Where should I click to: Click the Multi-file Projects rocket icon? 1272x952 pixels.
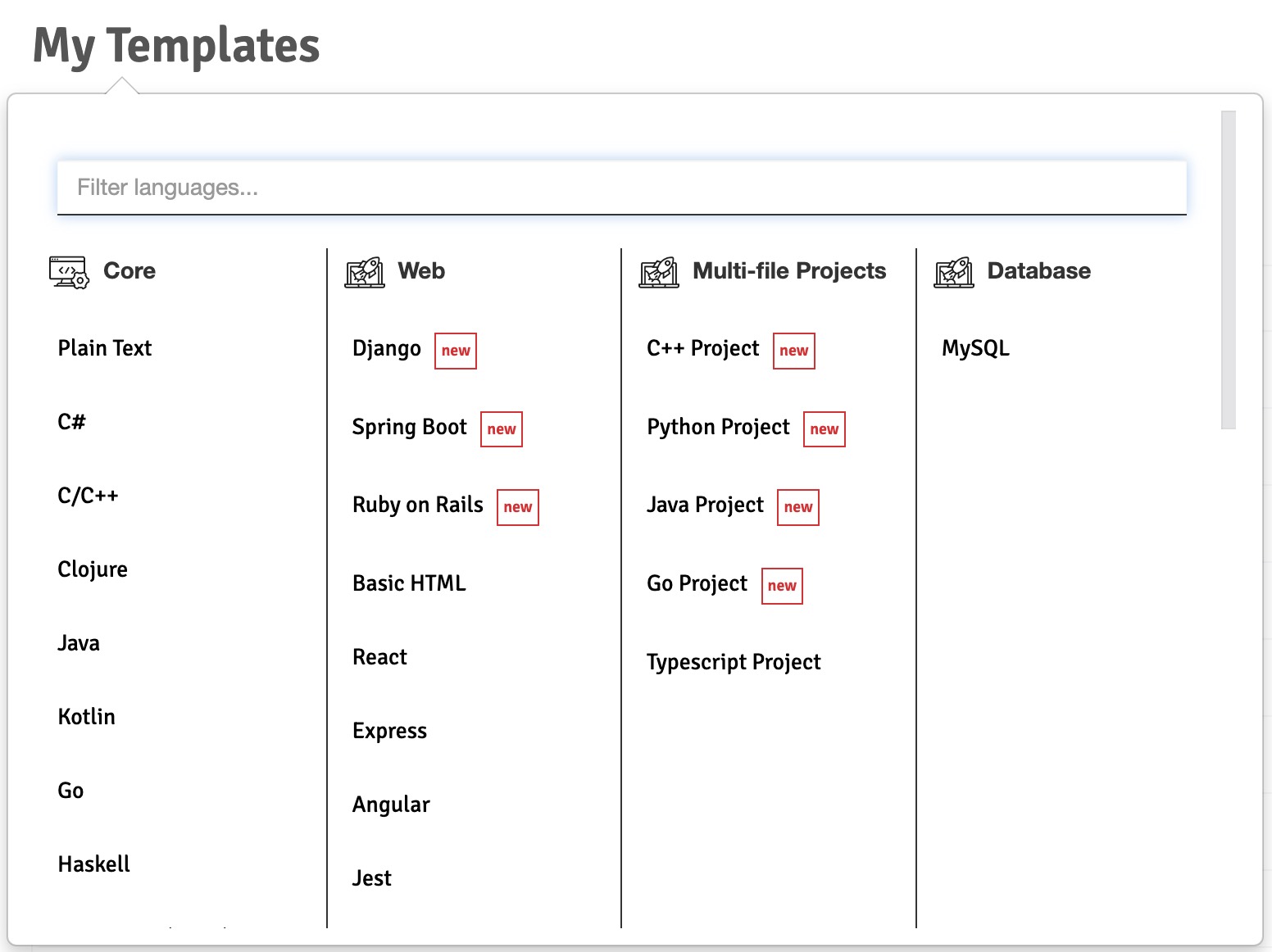[659, 272]
